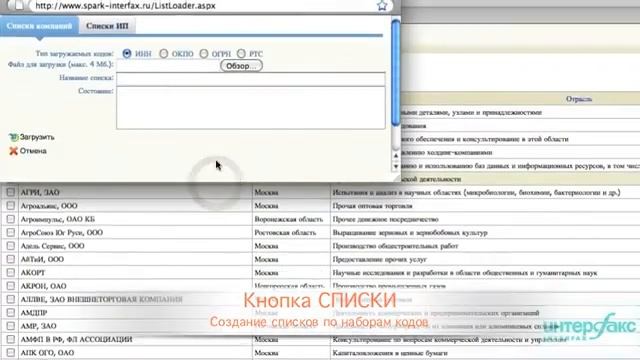Click Ростовская область region cell
This screenshot has width=640, height=360.
pos(285,233)
